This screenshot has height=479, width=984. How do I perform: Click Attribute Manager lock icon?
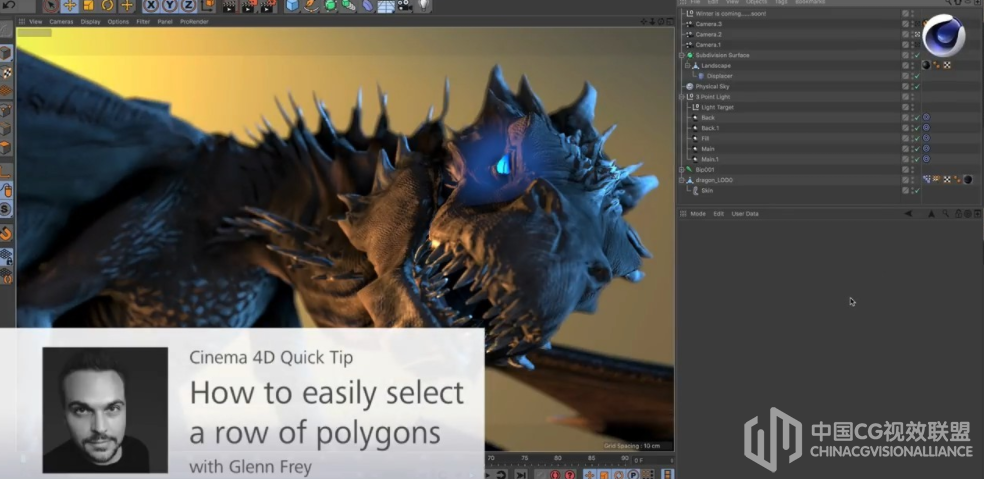tap(958, 214)
